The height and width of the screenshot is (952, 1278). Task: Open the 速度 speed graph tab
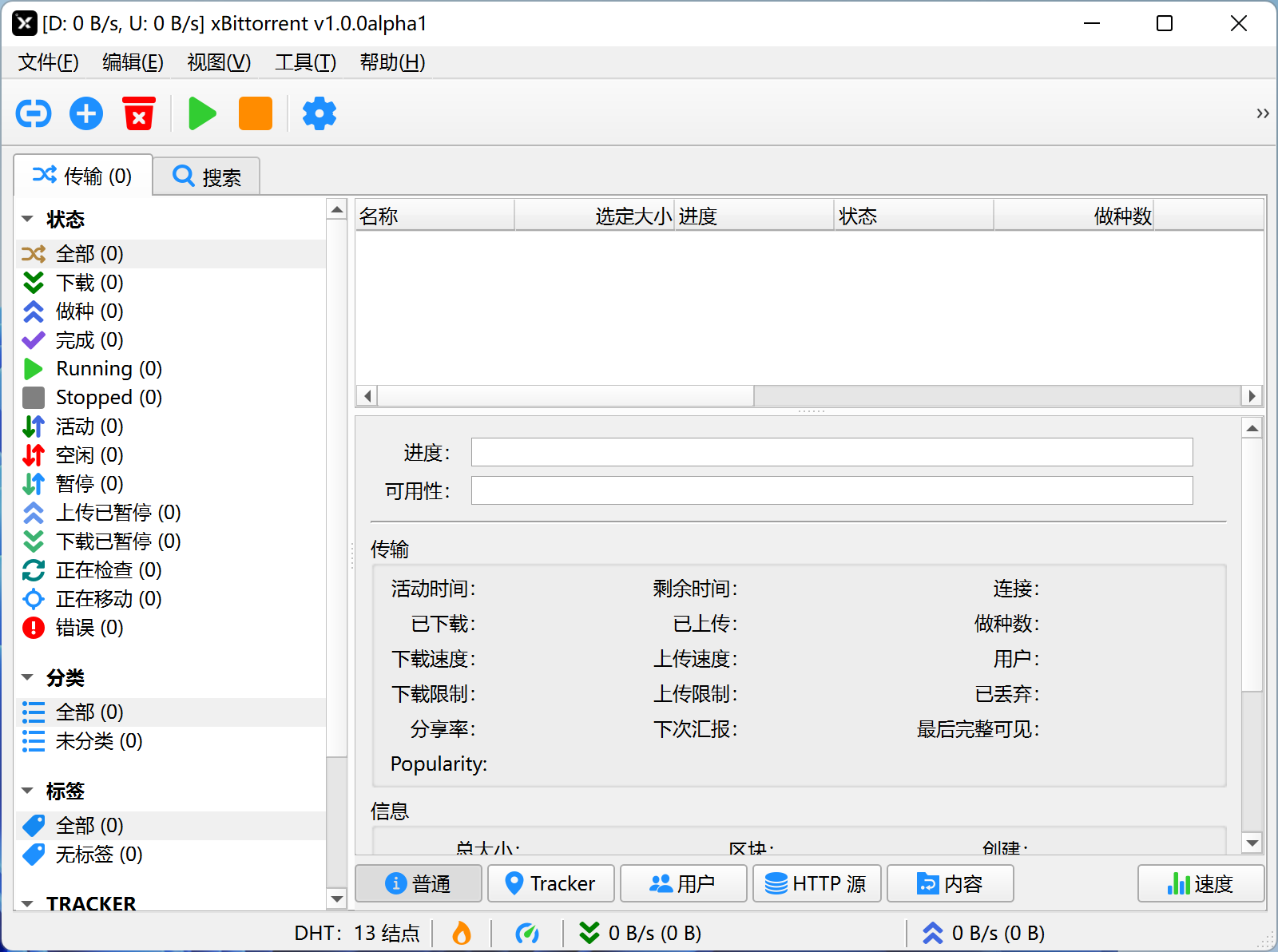tap(1201, 883)
